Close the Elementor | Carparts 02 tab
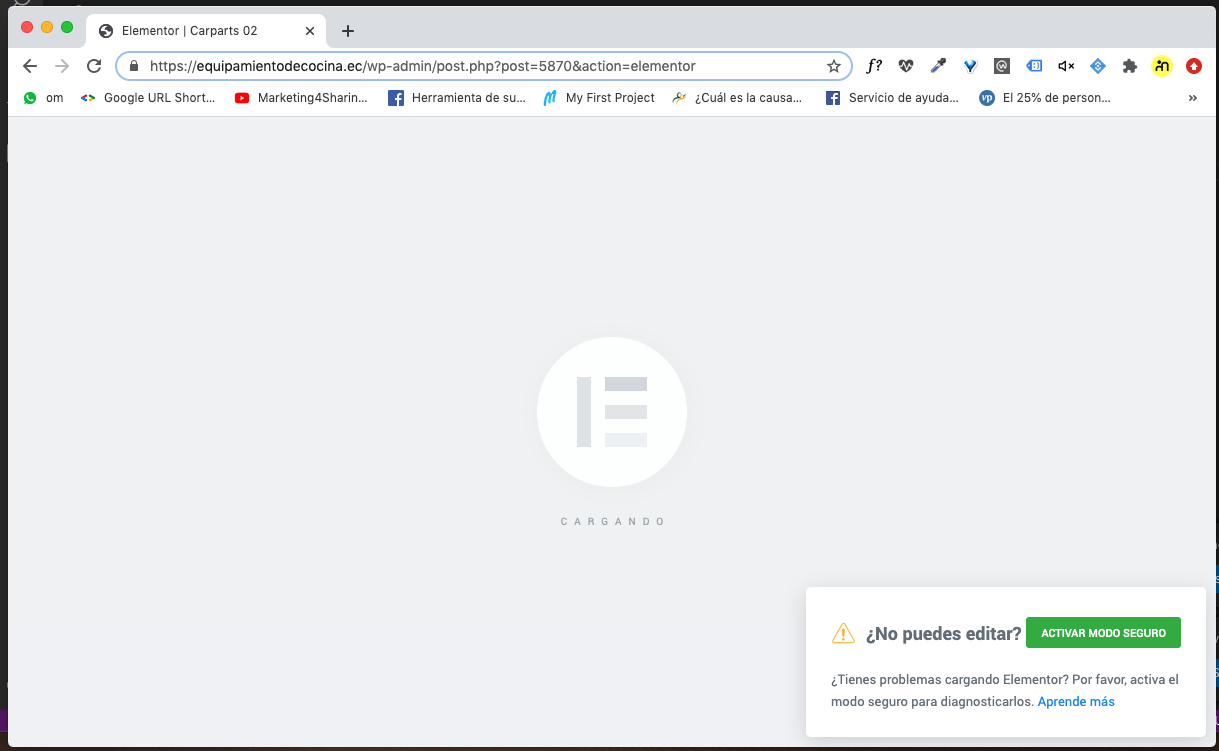Screen dimensions: 1219x751 click(x=310, y=31)
